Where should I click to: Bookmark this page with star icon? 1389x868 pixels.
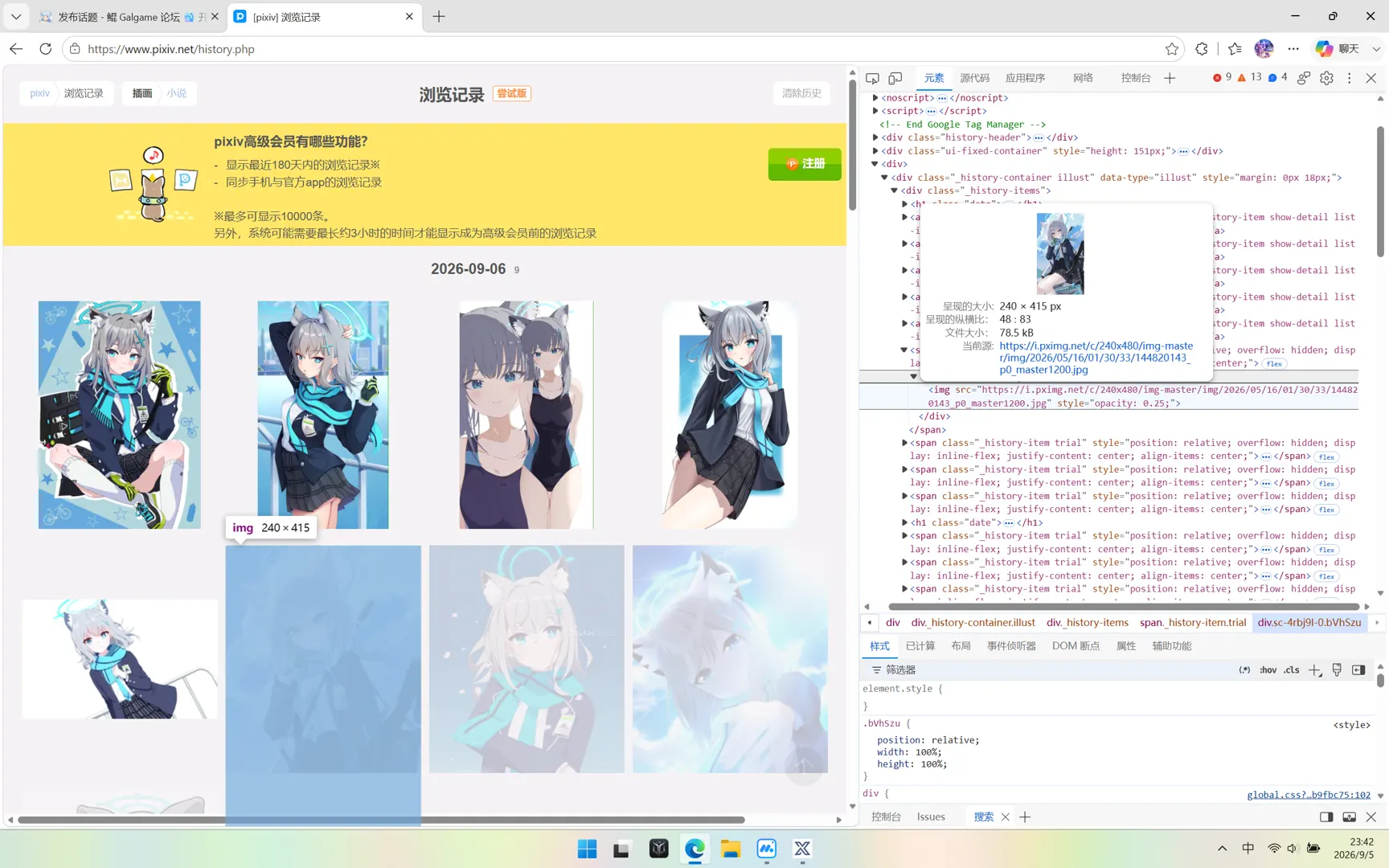(x=1172, y=49)
